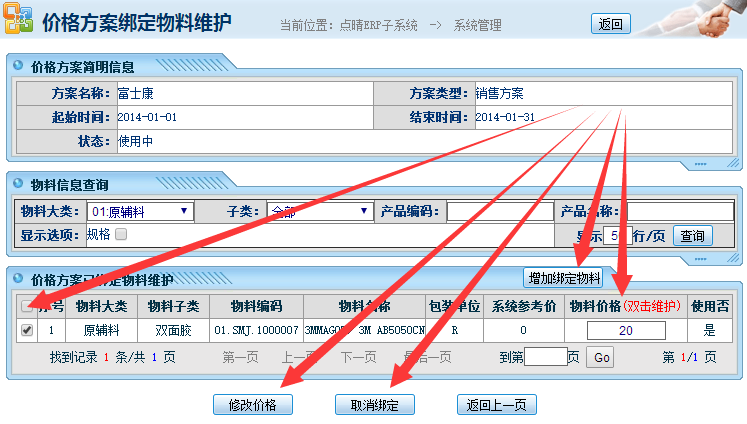Viewport: 747px width, 424px height.
Task: Click the 查询 search button
Action: click(692, 236)
